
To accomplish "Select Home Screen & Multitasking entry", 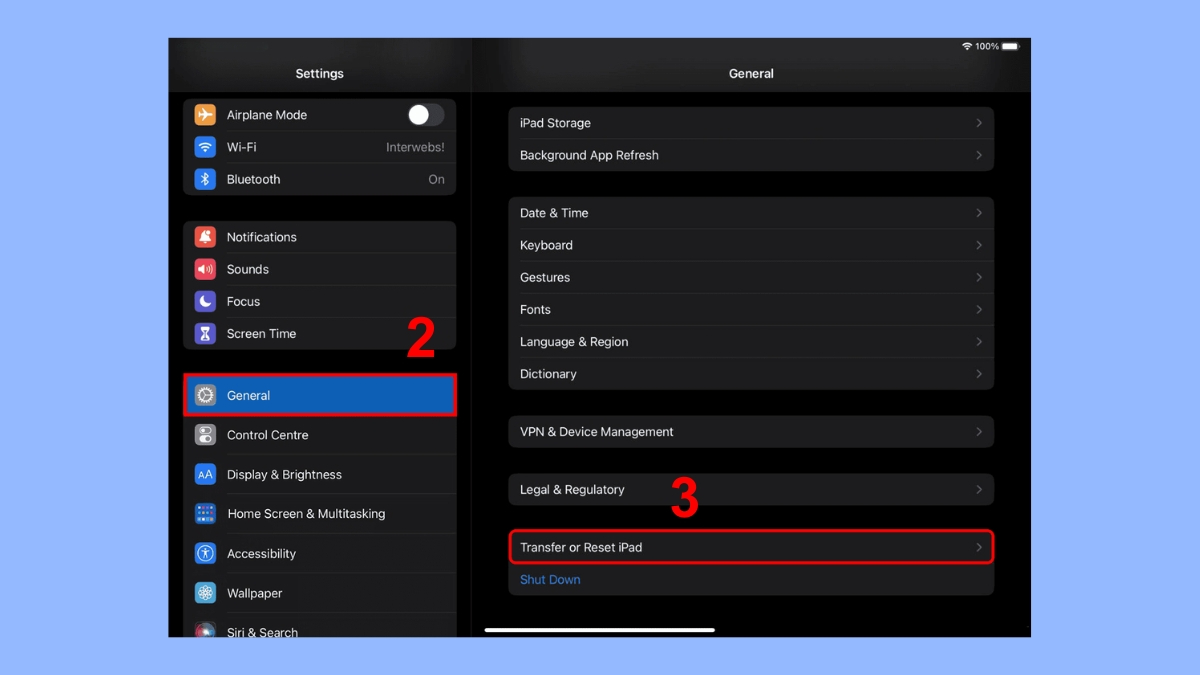I will click(320, 514).
